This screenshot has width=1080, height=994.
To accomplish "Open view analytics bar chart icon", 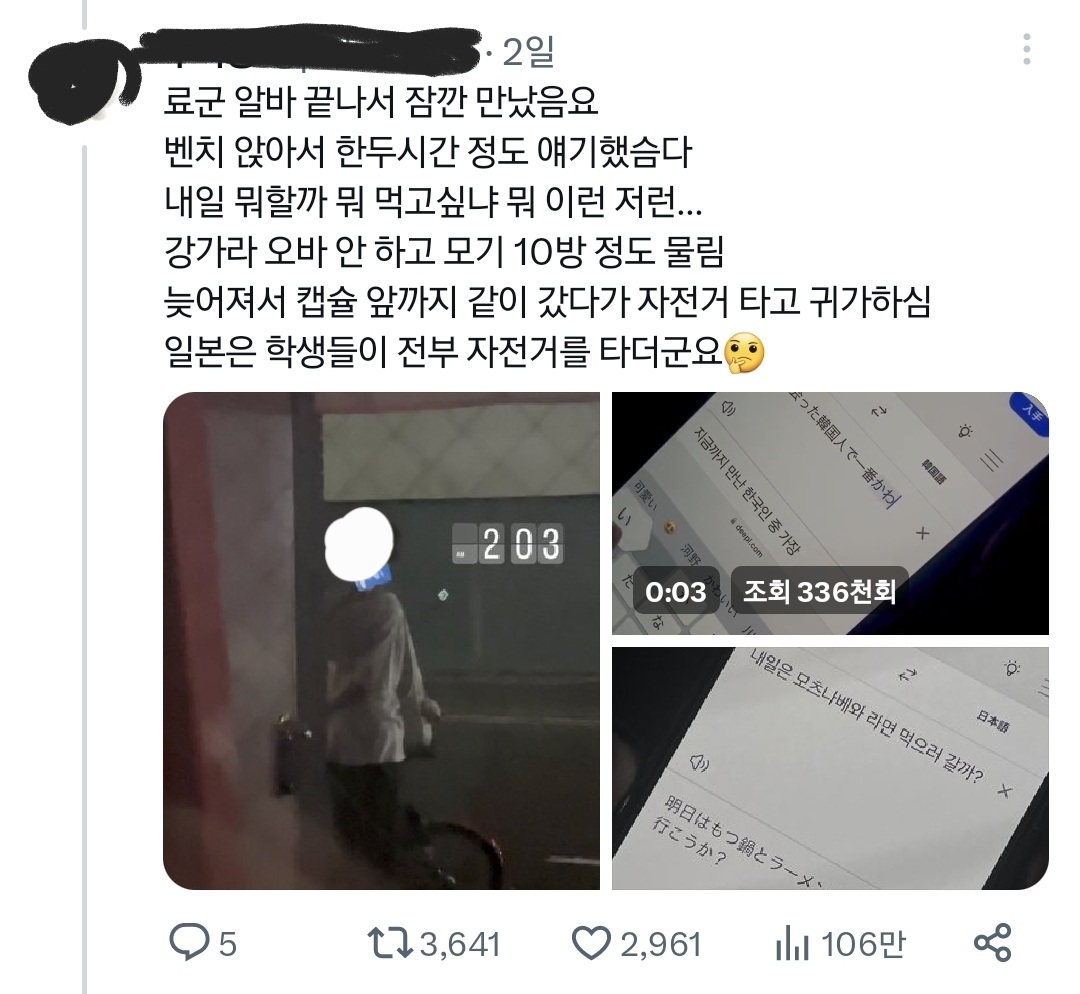I will (x=791, y=944).
